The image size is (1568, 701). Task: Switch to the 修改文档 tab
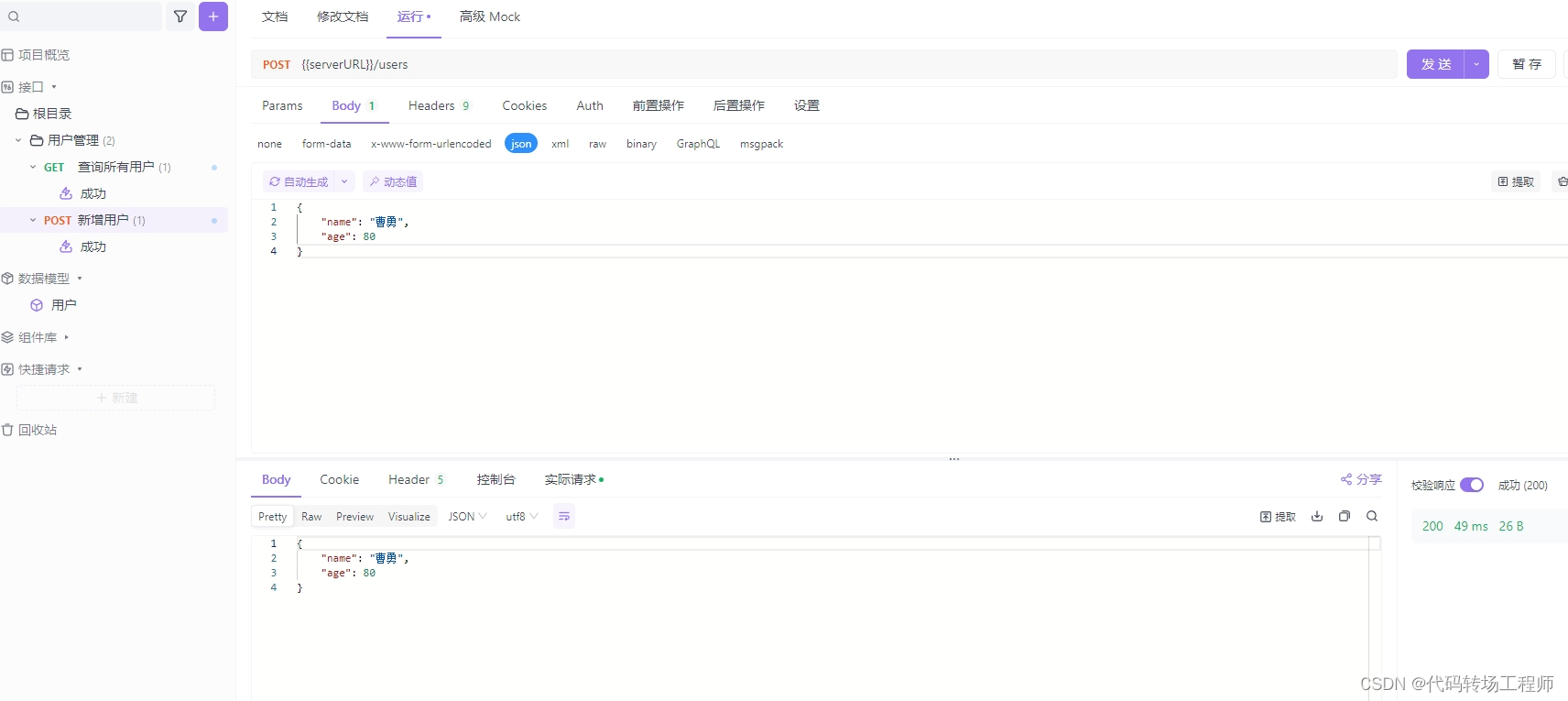(343, 16)
